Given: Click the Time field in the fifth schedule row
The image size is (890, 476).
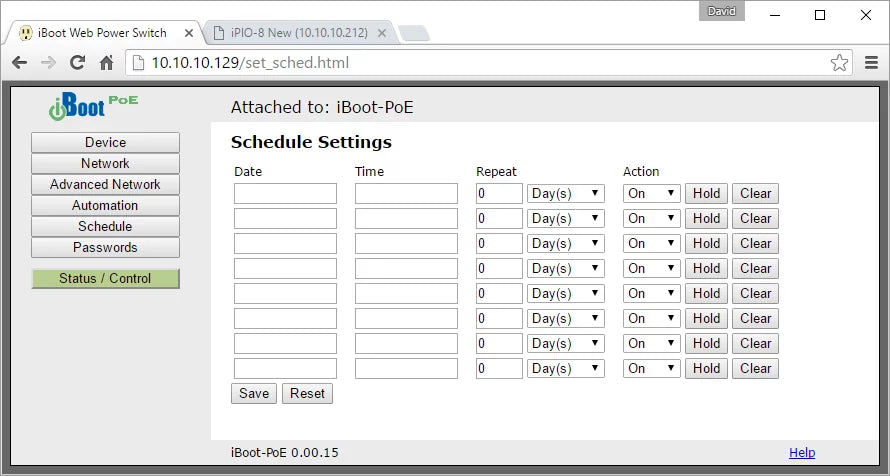Looking at the screenshot, I should tap(406, 293).
